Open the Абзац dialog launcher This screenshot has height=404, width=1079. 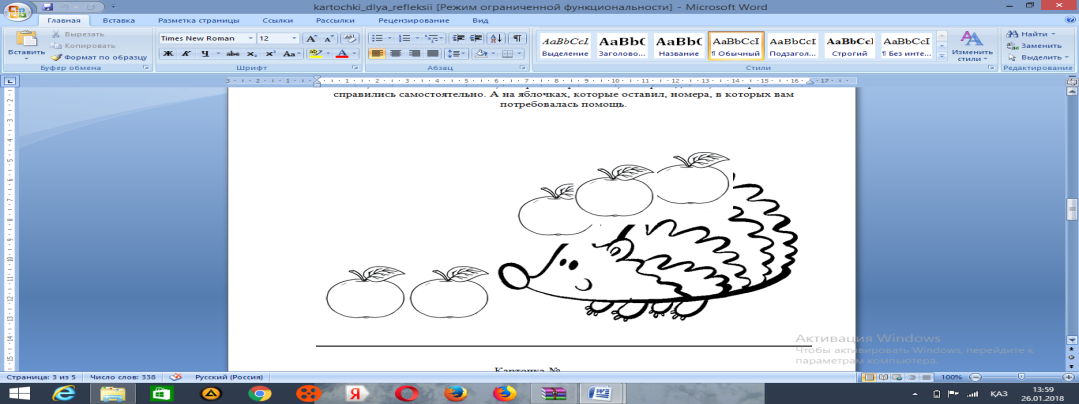click(524, 68)
